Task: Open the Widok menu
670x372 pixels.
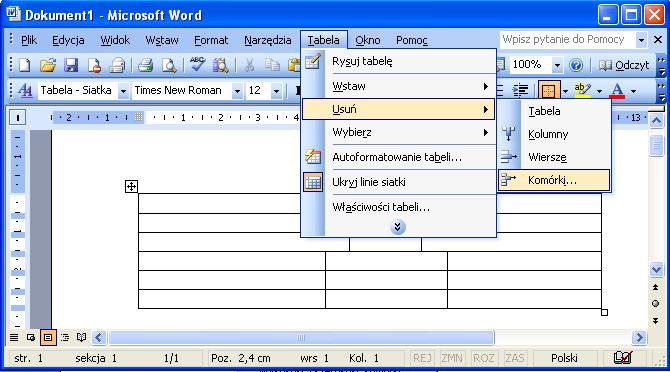Action: [115, 40]
